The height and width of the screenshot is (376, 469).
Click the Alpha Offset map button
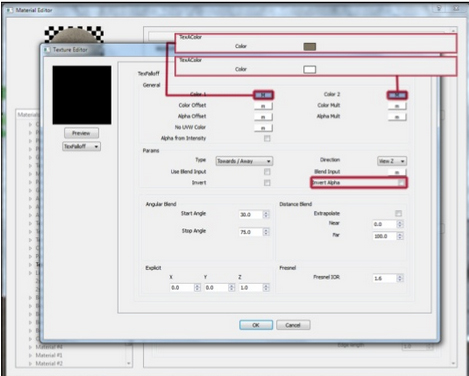point(263,117)
